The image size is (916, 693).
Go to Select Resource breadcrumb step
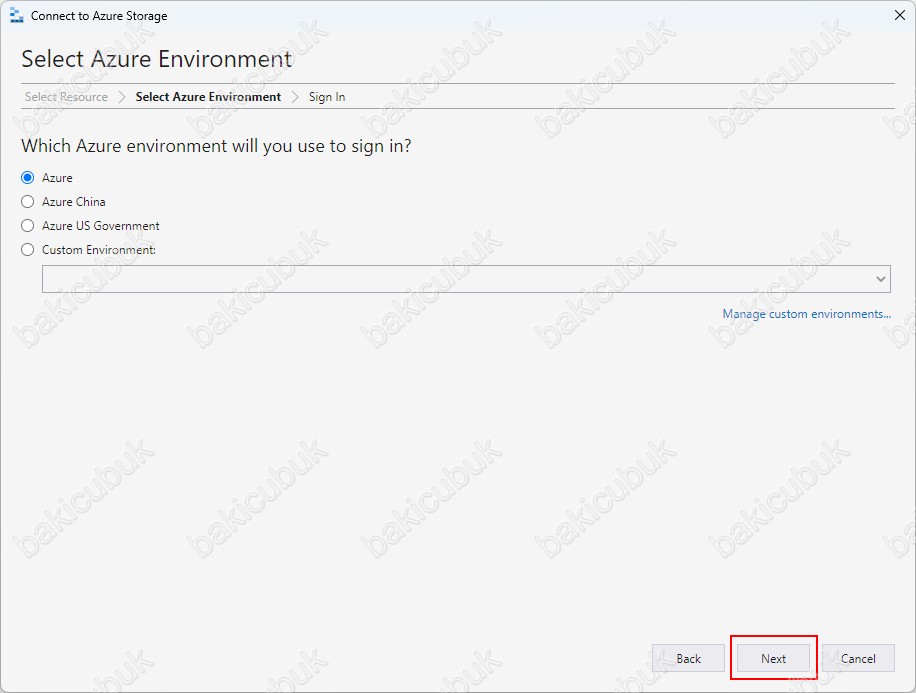point(66,96)
